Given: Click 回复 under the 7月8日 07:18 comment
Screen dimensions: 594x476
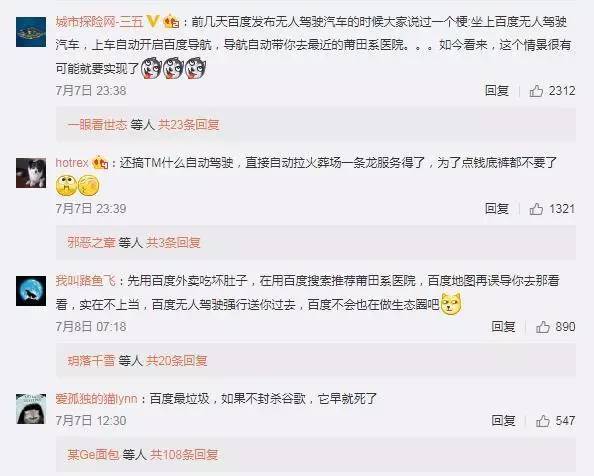Looking at the screenshot, I should click(503, 327).
